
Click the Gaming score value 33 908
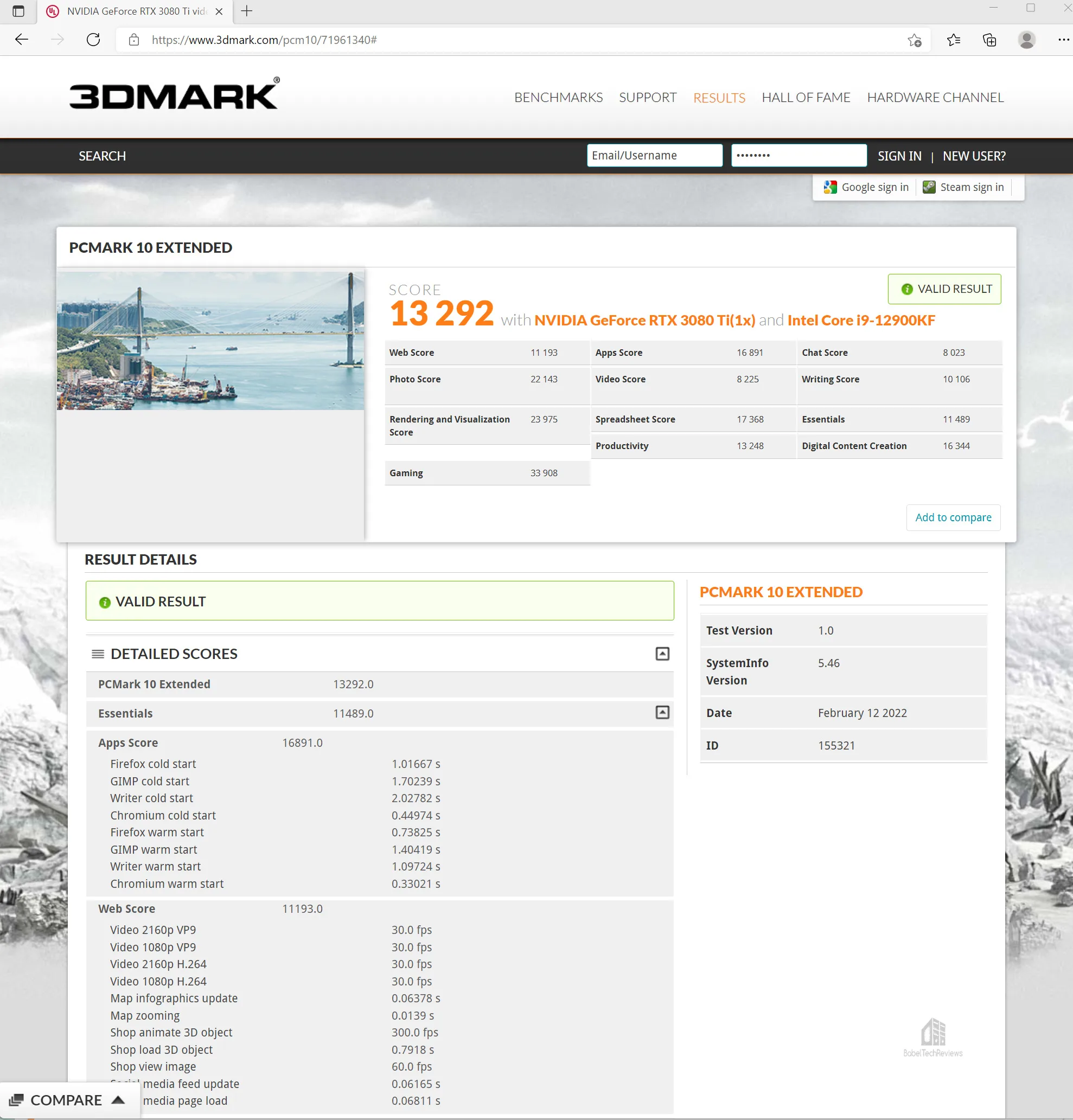544,473
